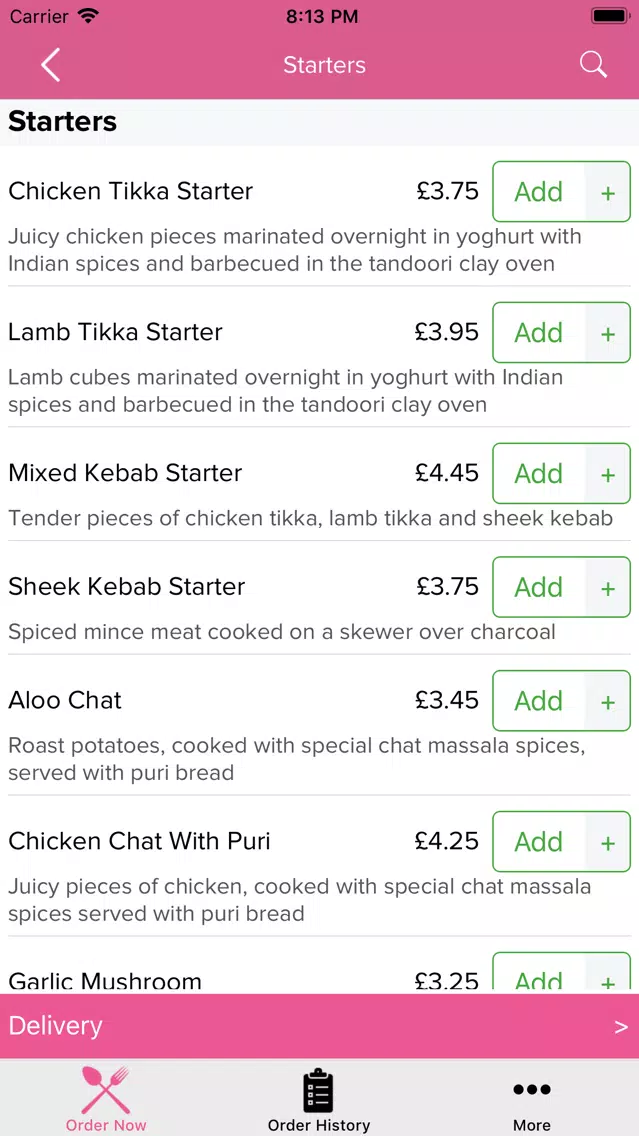
Task: Tap the Delivery label in pink bar
Action: point(56,1026)
